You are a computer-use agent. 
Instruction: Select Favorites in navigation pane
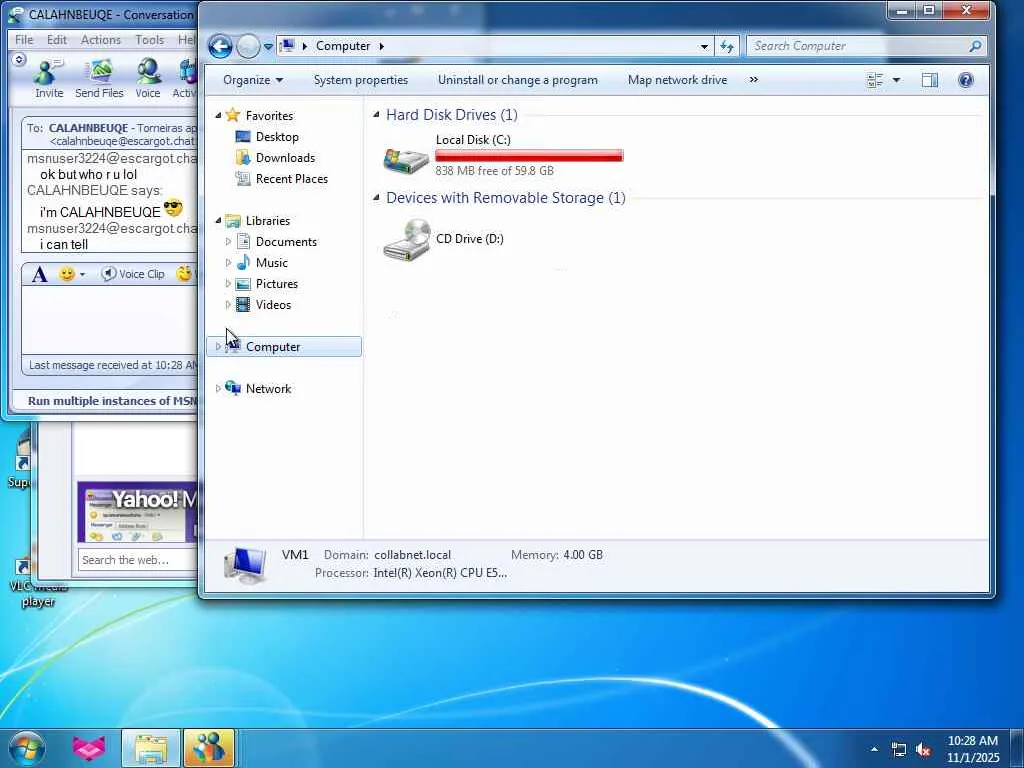(x=269, y=116)
